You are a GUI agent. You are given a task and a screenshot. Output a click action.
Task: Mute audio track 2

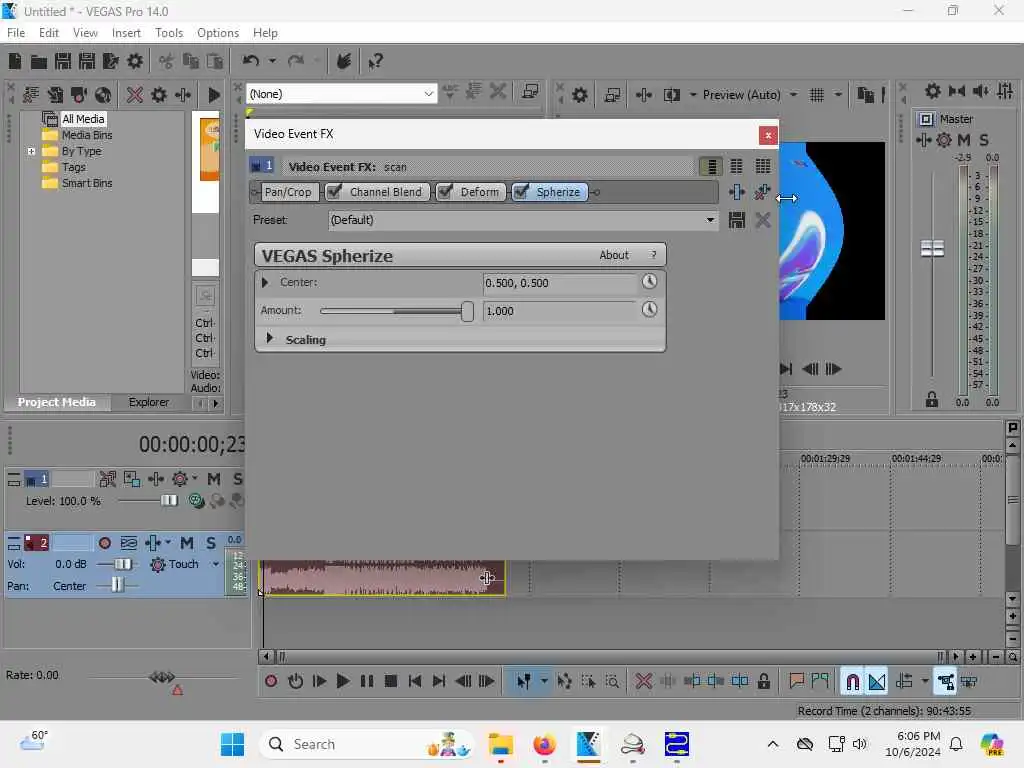pos(187,543)
